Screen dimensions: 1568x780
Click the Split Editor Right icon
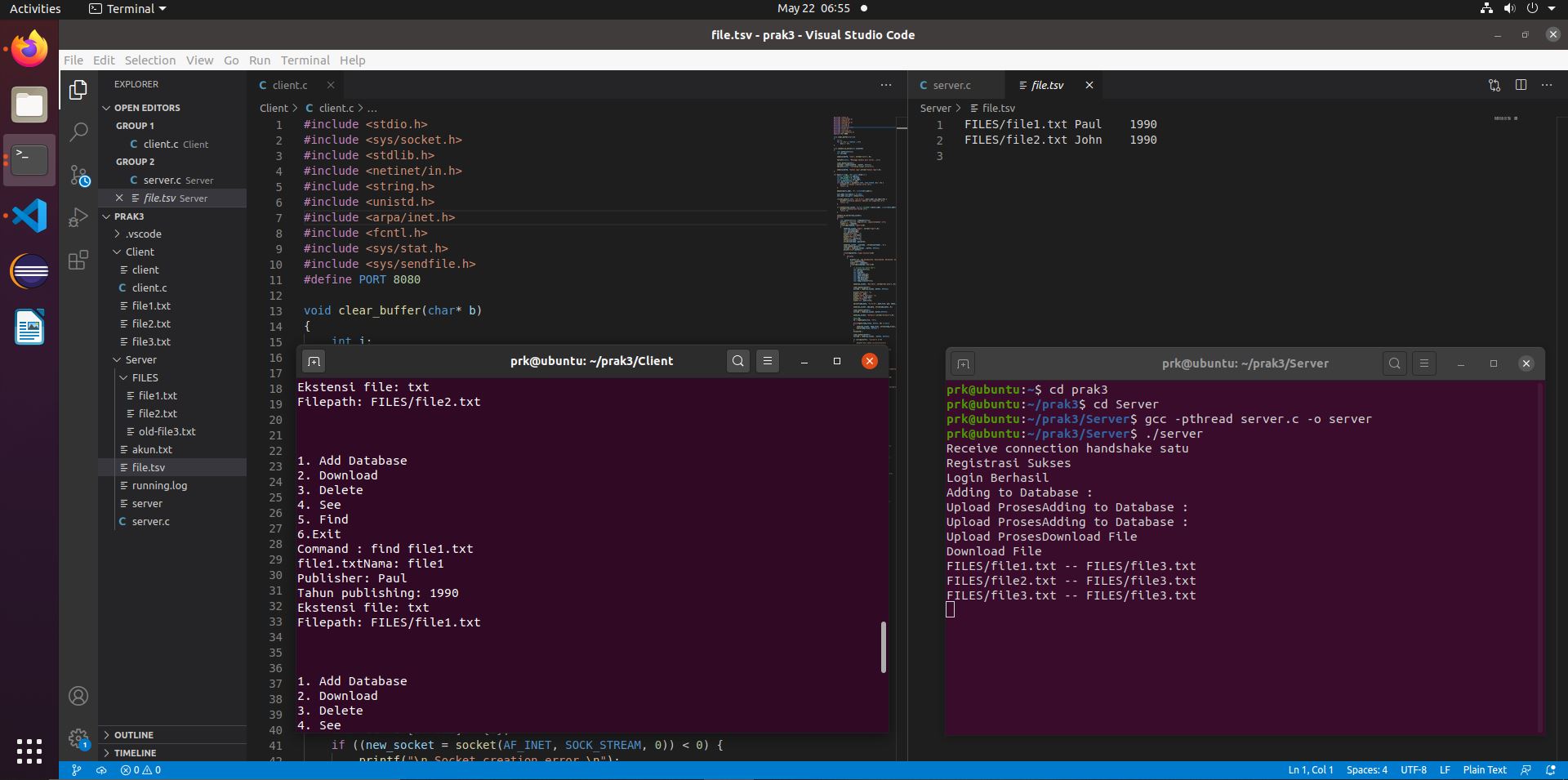pos(1521,85)
